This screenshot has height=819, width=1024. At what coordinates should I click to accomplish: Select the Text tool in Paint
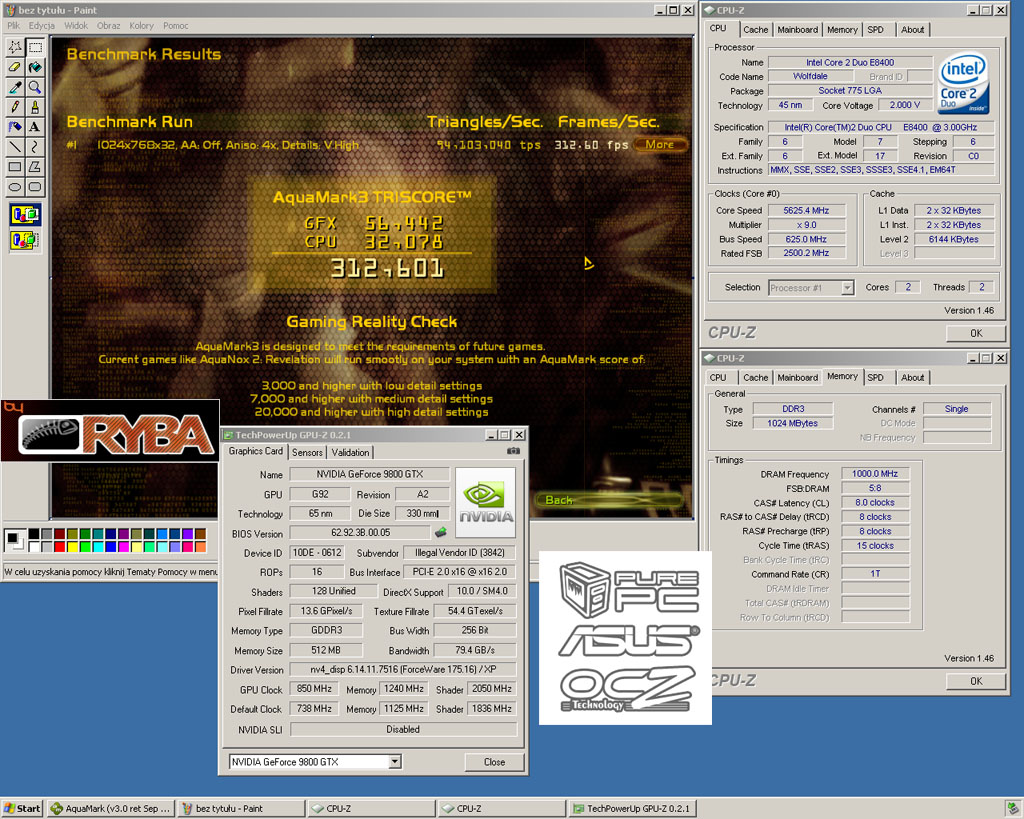click(x=35, y=127)
